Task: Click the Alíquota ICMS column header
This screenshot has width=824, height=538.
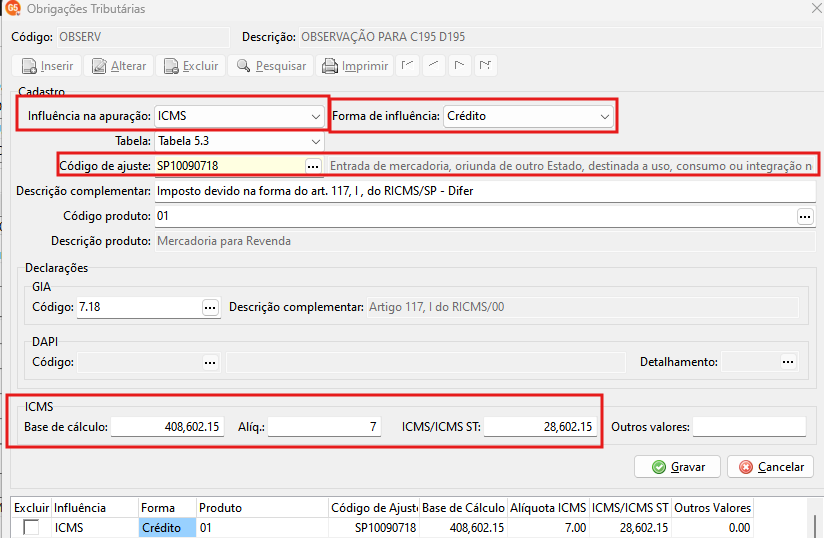Action: tap(548, 508)
